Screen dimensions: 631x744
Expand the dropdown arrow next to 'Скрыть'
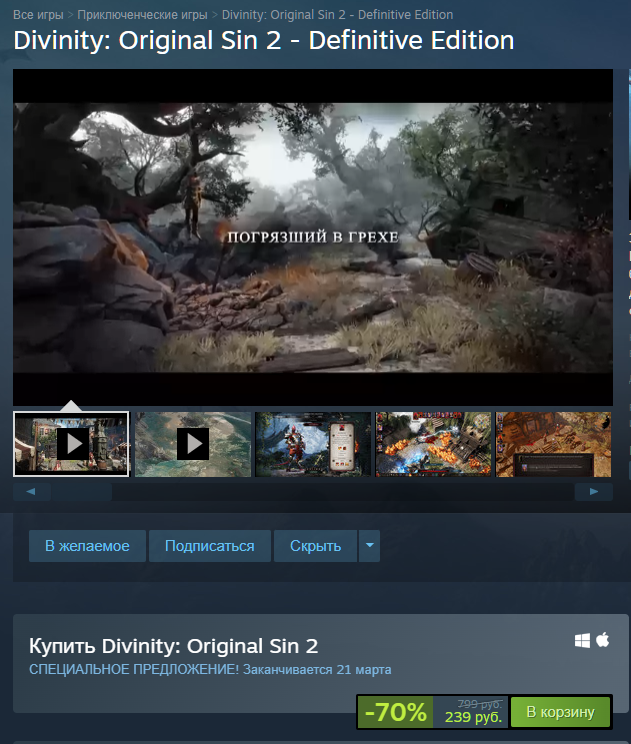370,546
